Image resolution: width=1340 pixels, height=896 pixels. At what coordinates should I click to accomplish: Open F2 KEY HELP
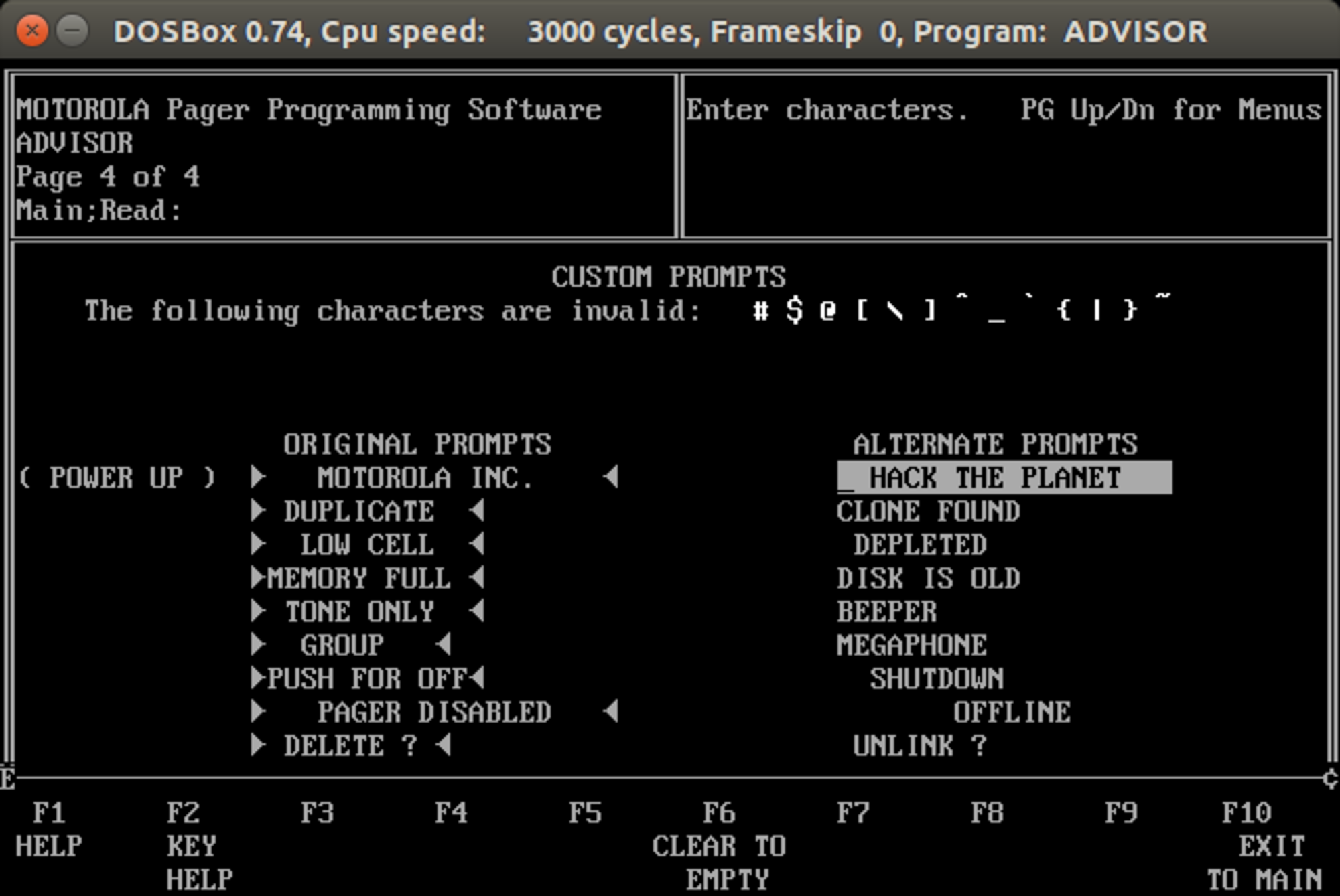(200, 846)
